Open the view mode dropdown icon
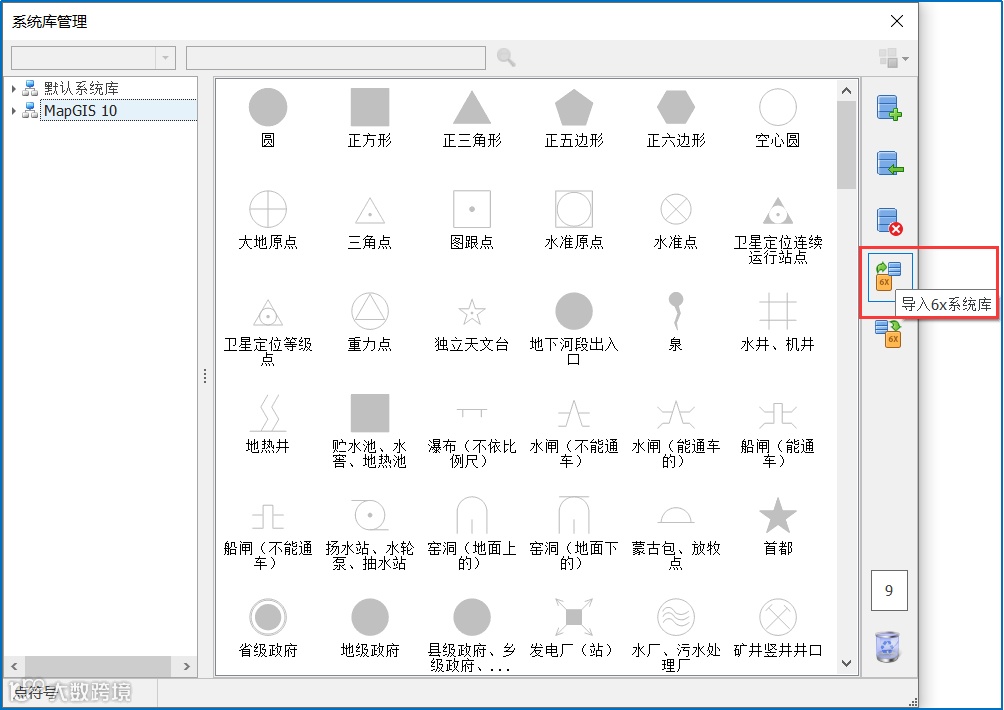This screenshot has height=710, width=1004. [x=894, y=58]
